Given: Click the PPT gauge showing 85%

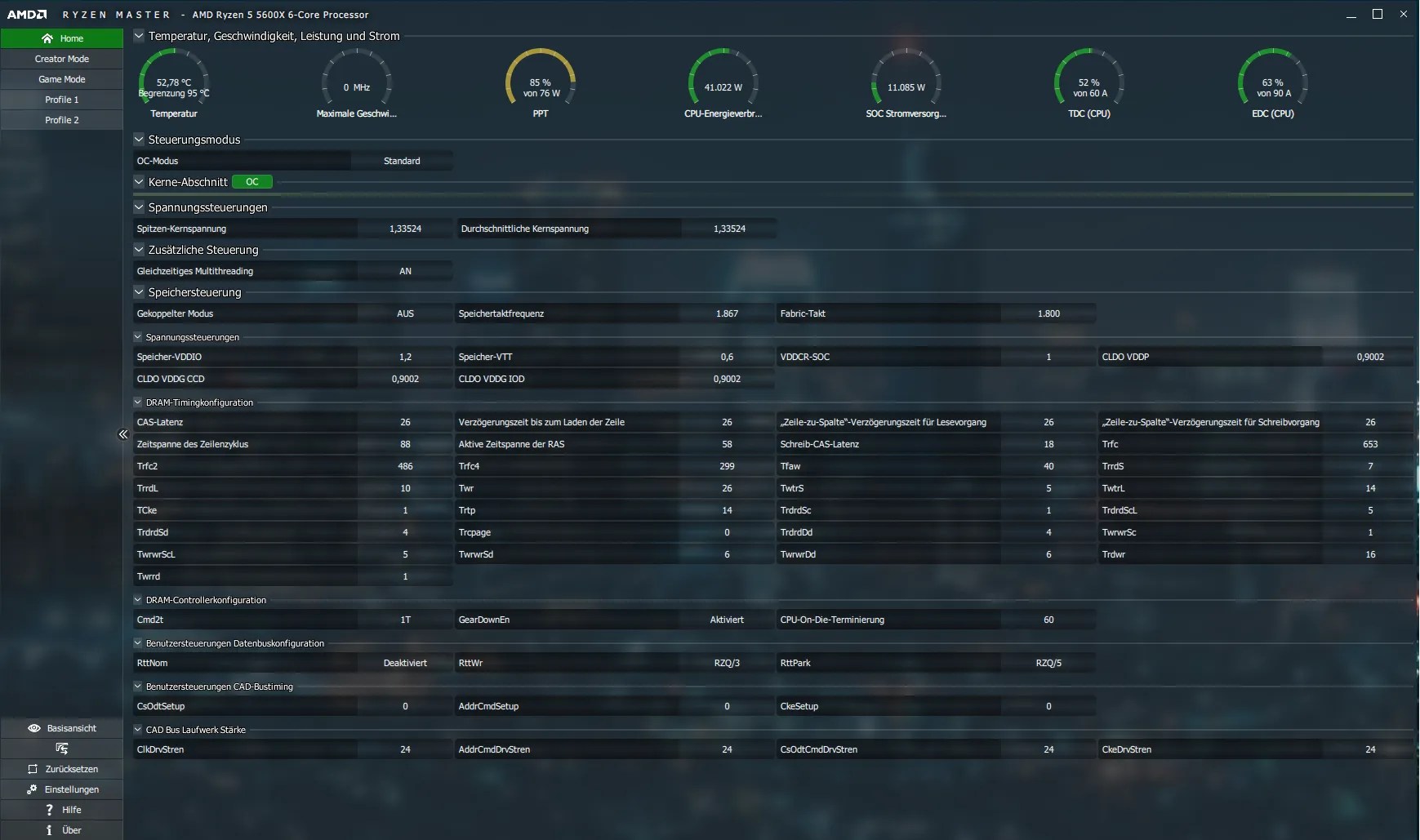Looking at the screenshot, I should [541, 81].
